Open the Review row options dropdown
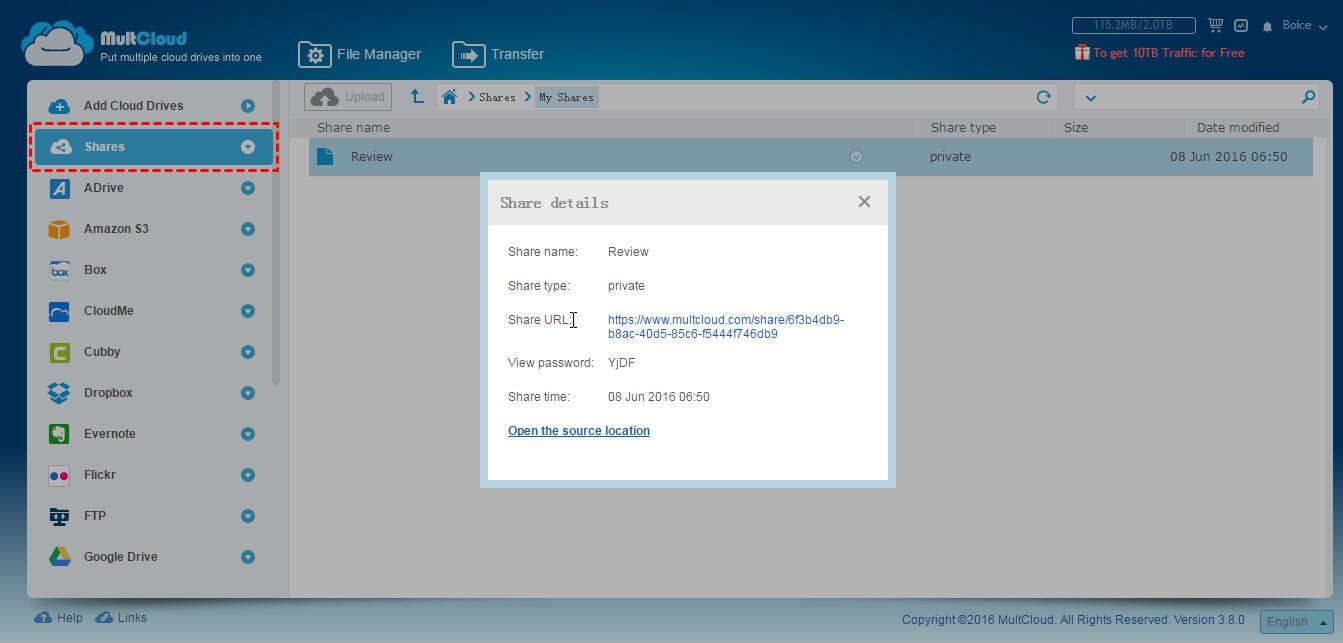 pos(856,156)
